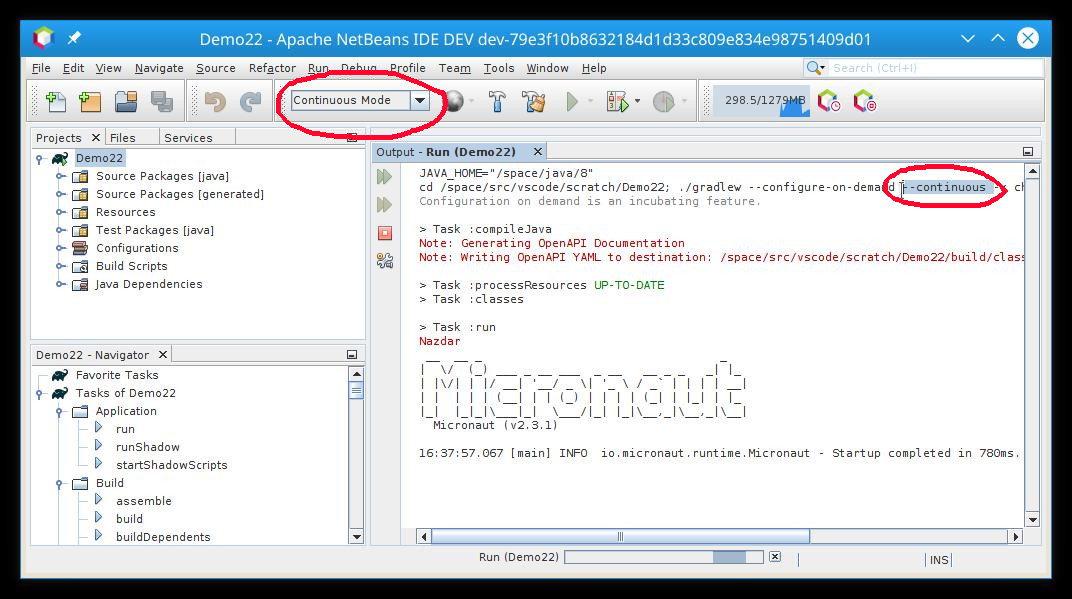Click the Output horizontal scrollbar thumb
The image size is (1072, 599).
click(x=620, y=537)
